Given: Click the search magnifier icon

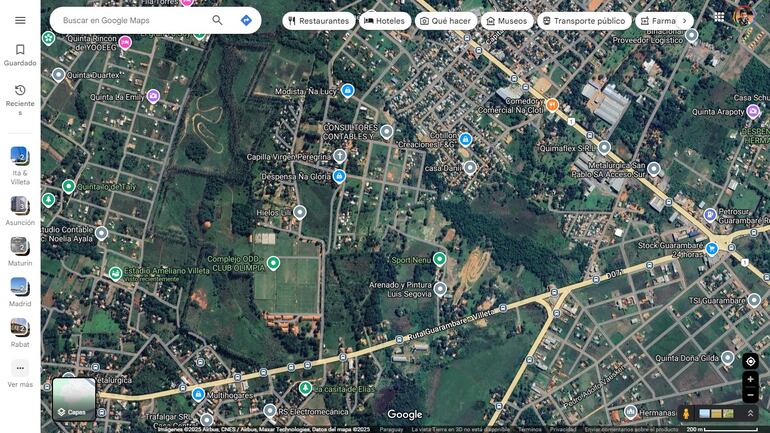Looking at the screenshot, I should pos(217,20).
